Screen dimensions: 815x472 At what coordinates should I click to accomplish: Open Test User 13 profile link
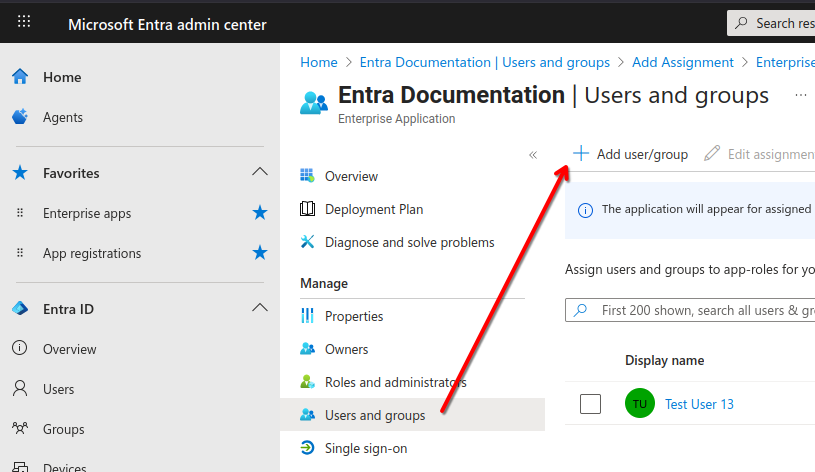(x=699, y=404)
